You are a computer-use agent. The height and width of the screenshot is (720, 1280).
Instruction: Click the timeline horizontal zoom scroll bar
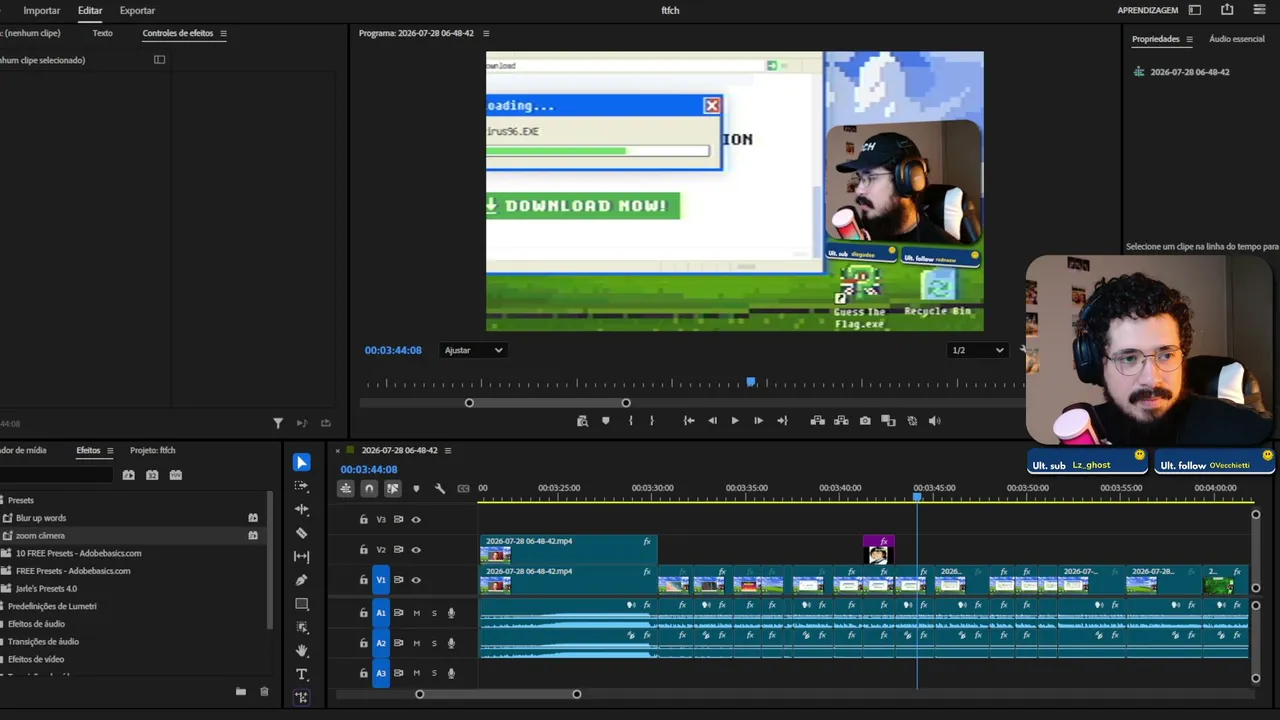tap(498, 694)
